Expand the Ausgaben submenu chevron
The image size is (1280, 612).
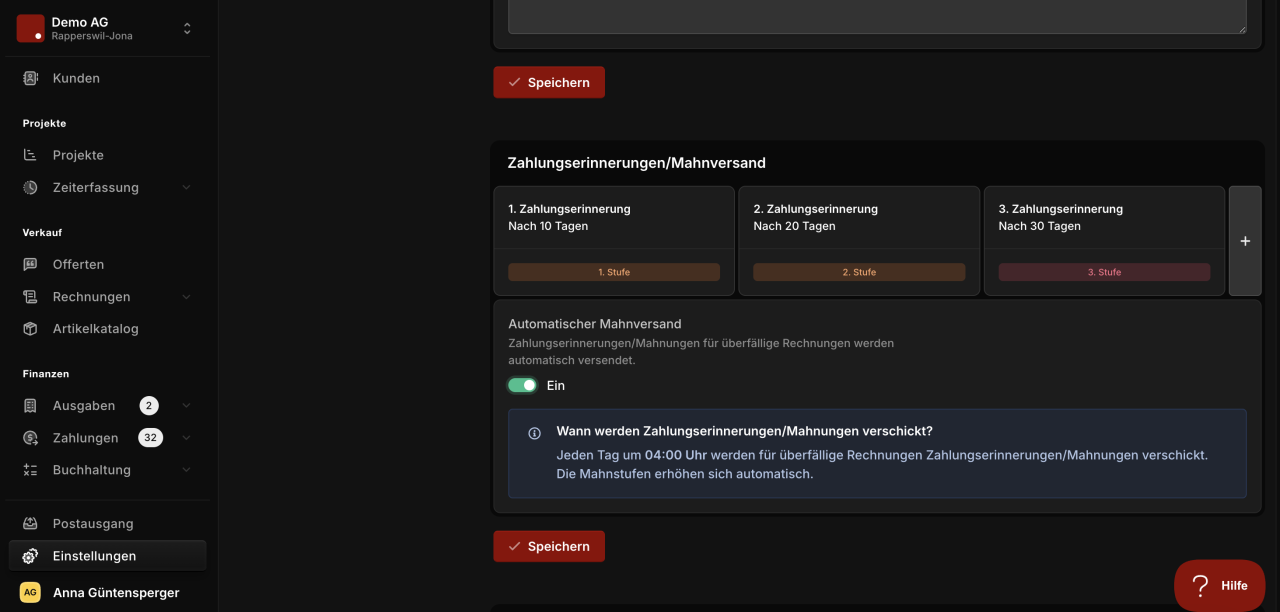click(x=186, y=406)
